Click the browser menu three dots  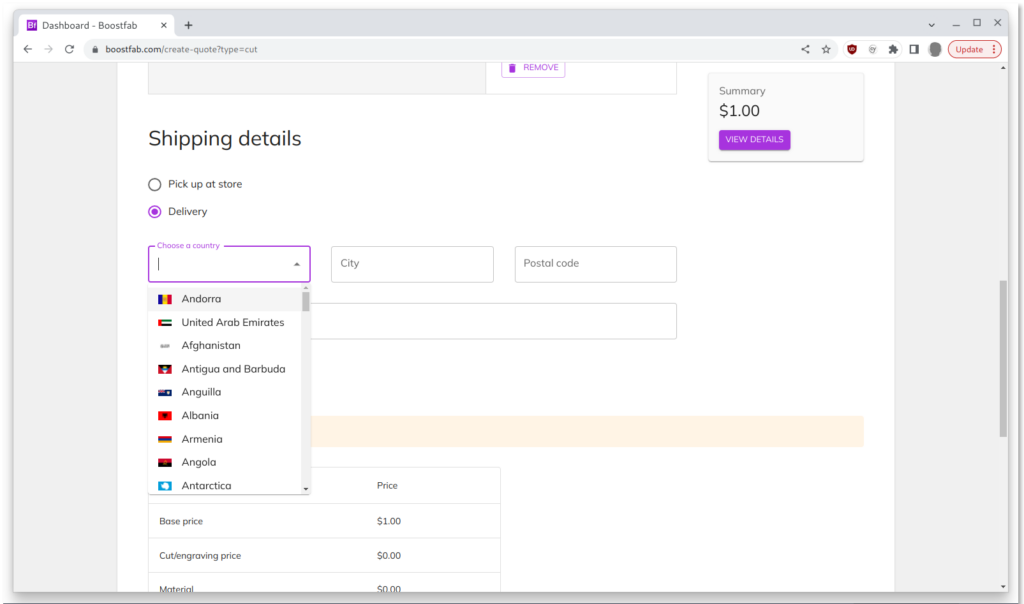[x=994, y=49]
